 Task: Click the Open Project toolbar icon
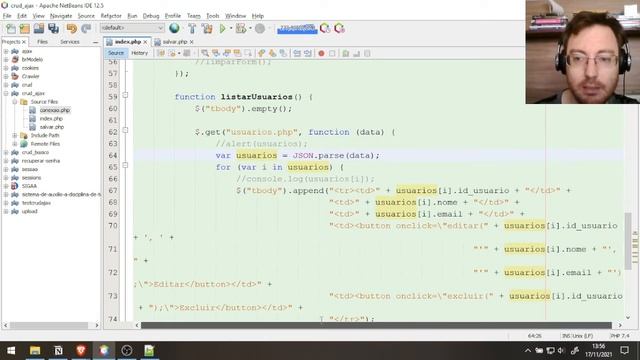(39, 29)
